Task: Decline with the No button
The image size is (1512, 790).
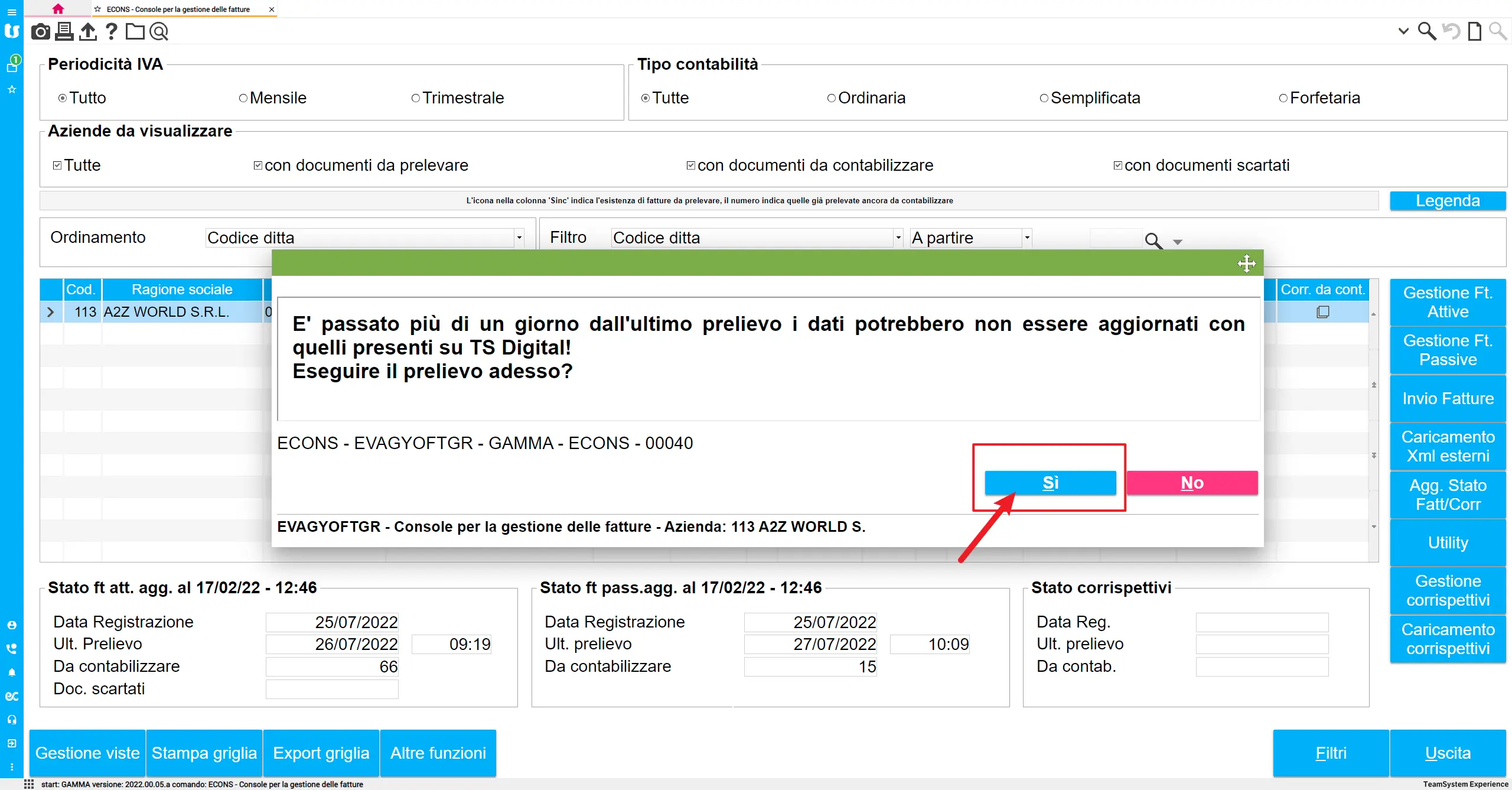Action: pyautogui.click(x=1192, y=483)
